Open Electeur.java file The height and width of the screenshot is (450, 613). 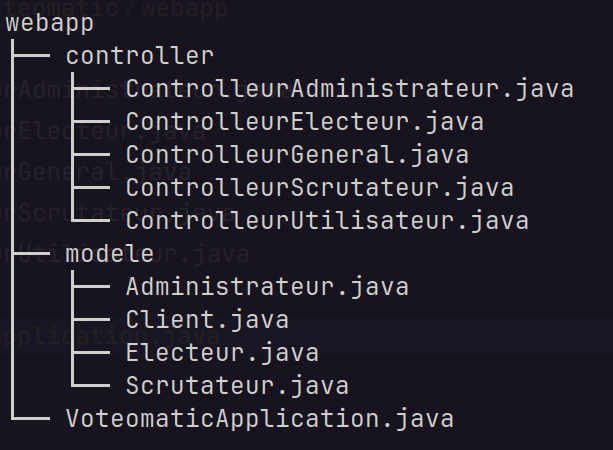coord(222,353)
